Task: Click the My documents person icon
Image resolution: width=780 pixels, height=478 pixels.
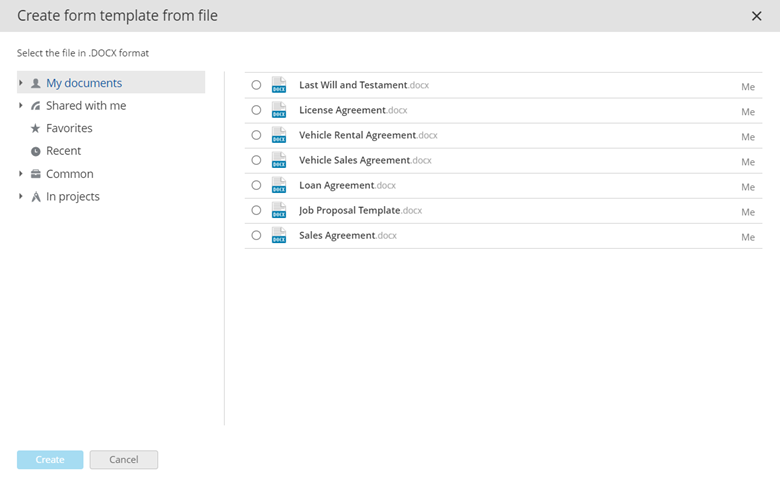Action: point(36,83)
